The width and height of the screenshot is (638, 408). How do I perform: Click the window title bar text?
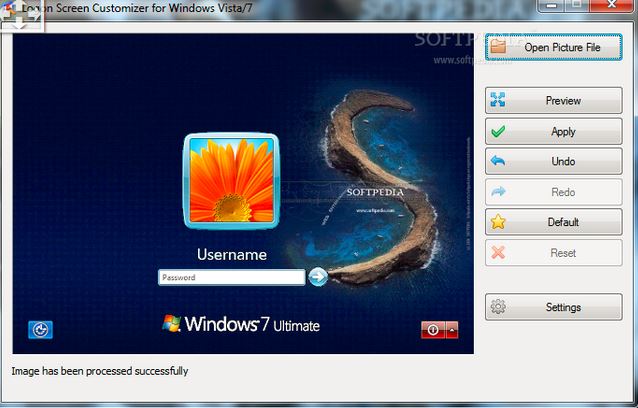pyautogui.click(x=137, y=8)
